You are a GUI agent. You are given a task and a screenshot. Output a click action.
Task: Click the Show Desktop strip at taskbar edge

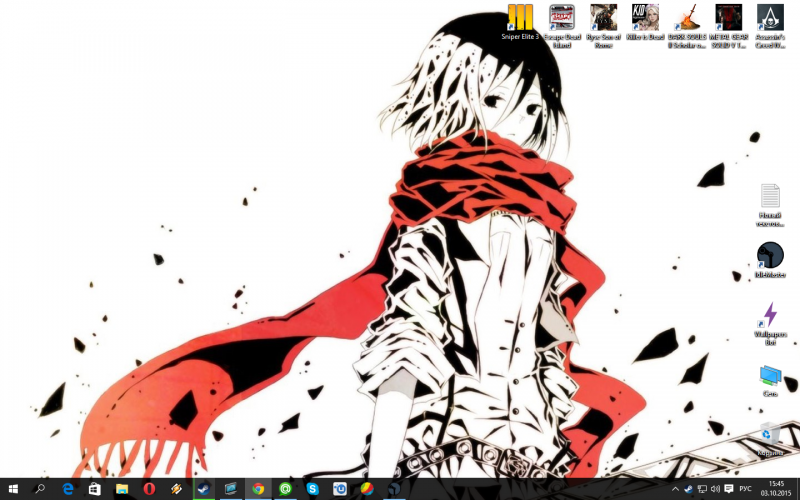(798, 489)
